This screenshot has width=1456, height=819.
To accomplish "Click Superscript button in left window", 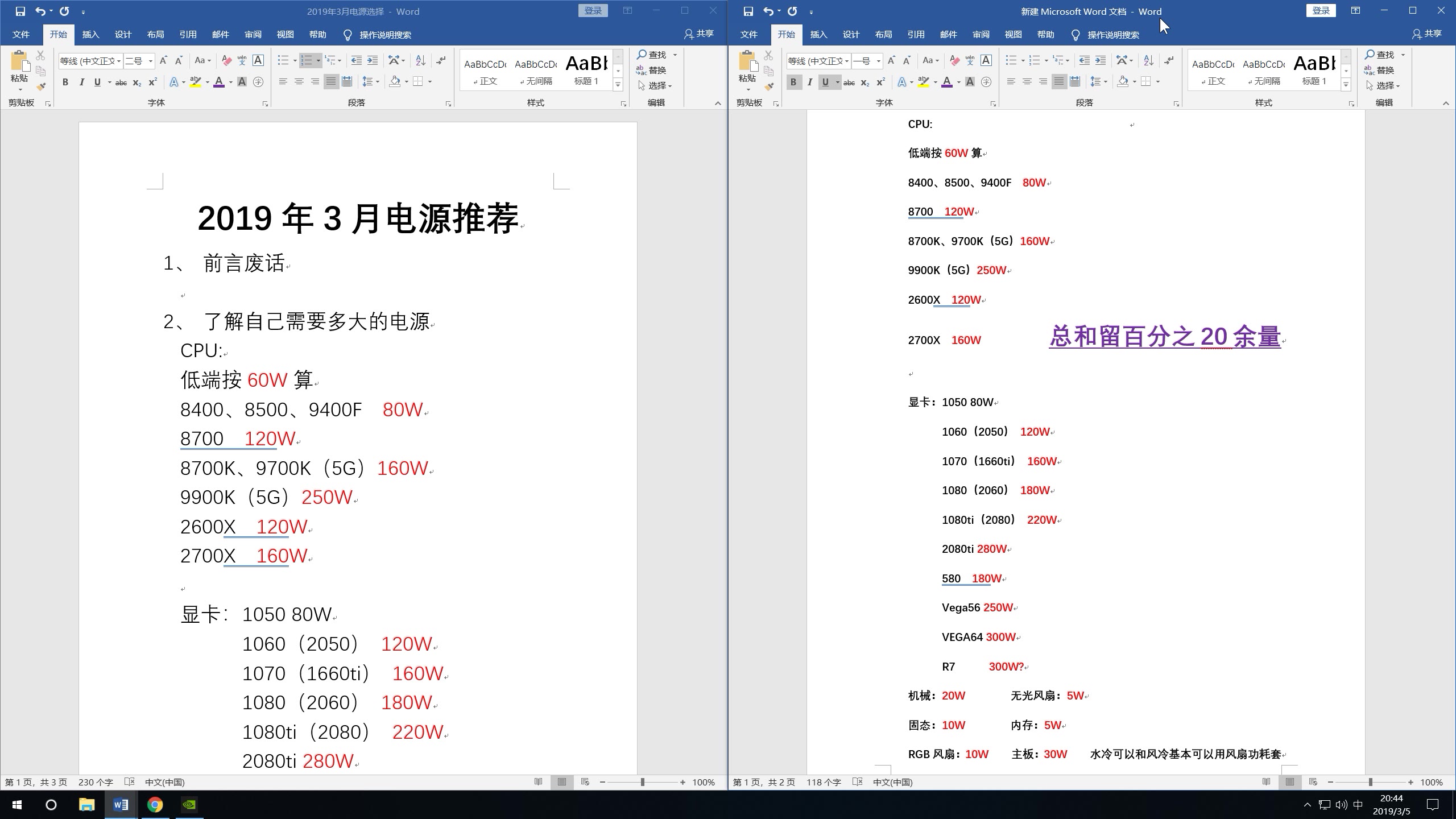I will (x=152, y=82).
